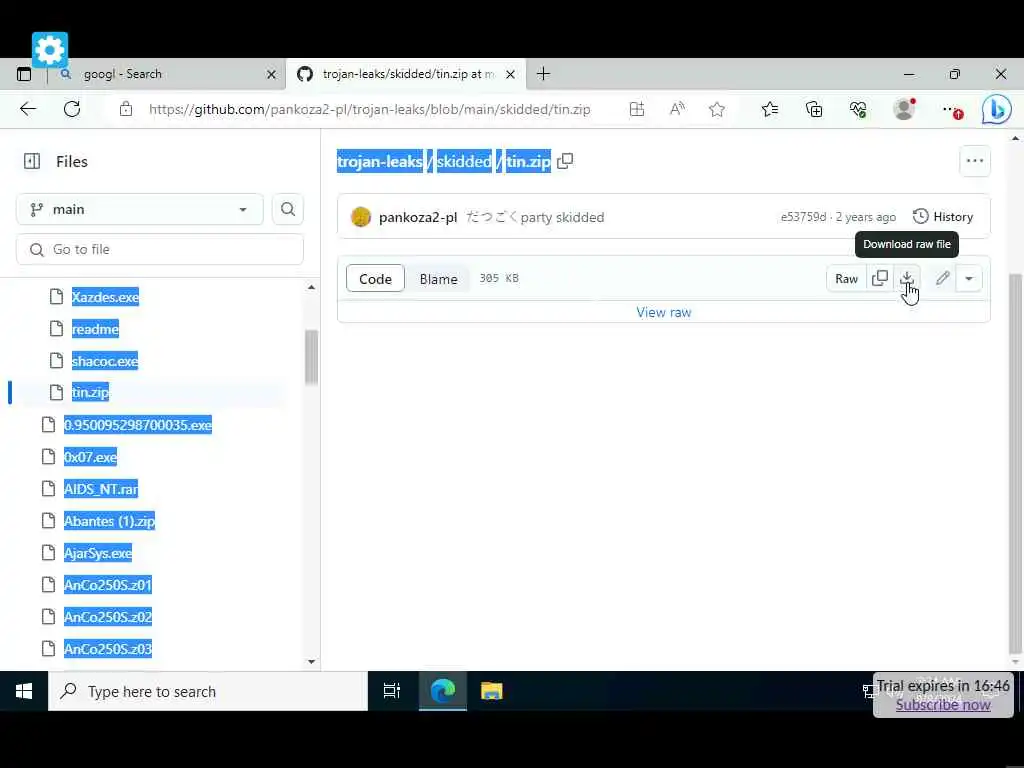Open the Favorites list icon
Image resolution: width=1024 pixels, height=768 pixels.
(770, 109)
